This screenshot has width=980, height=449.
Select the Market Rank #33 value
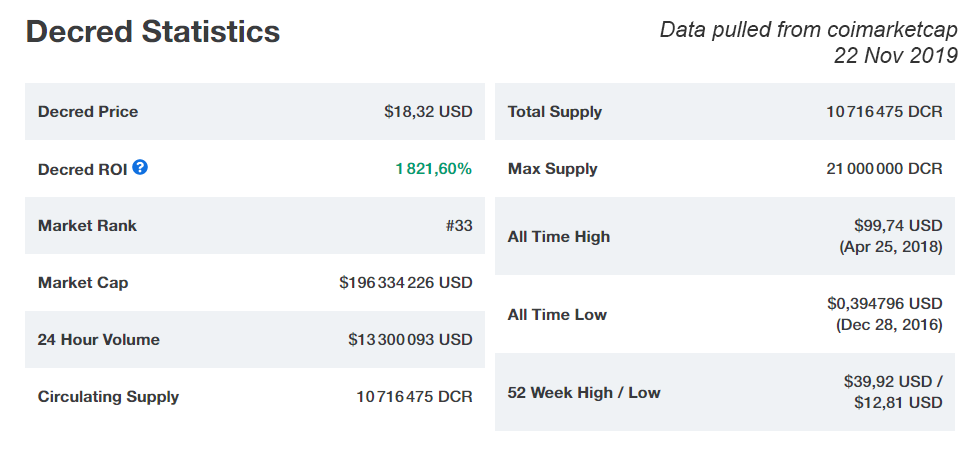click(459, 226)
